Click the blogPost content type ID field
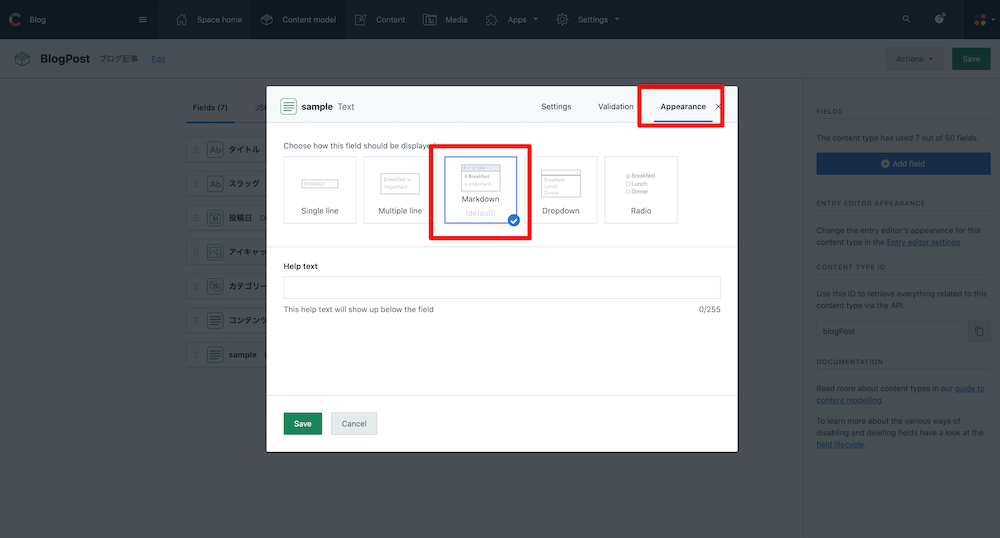 [x=892, y=331]
